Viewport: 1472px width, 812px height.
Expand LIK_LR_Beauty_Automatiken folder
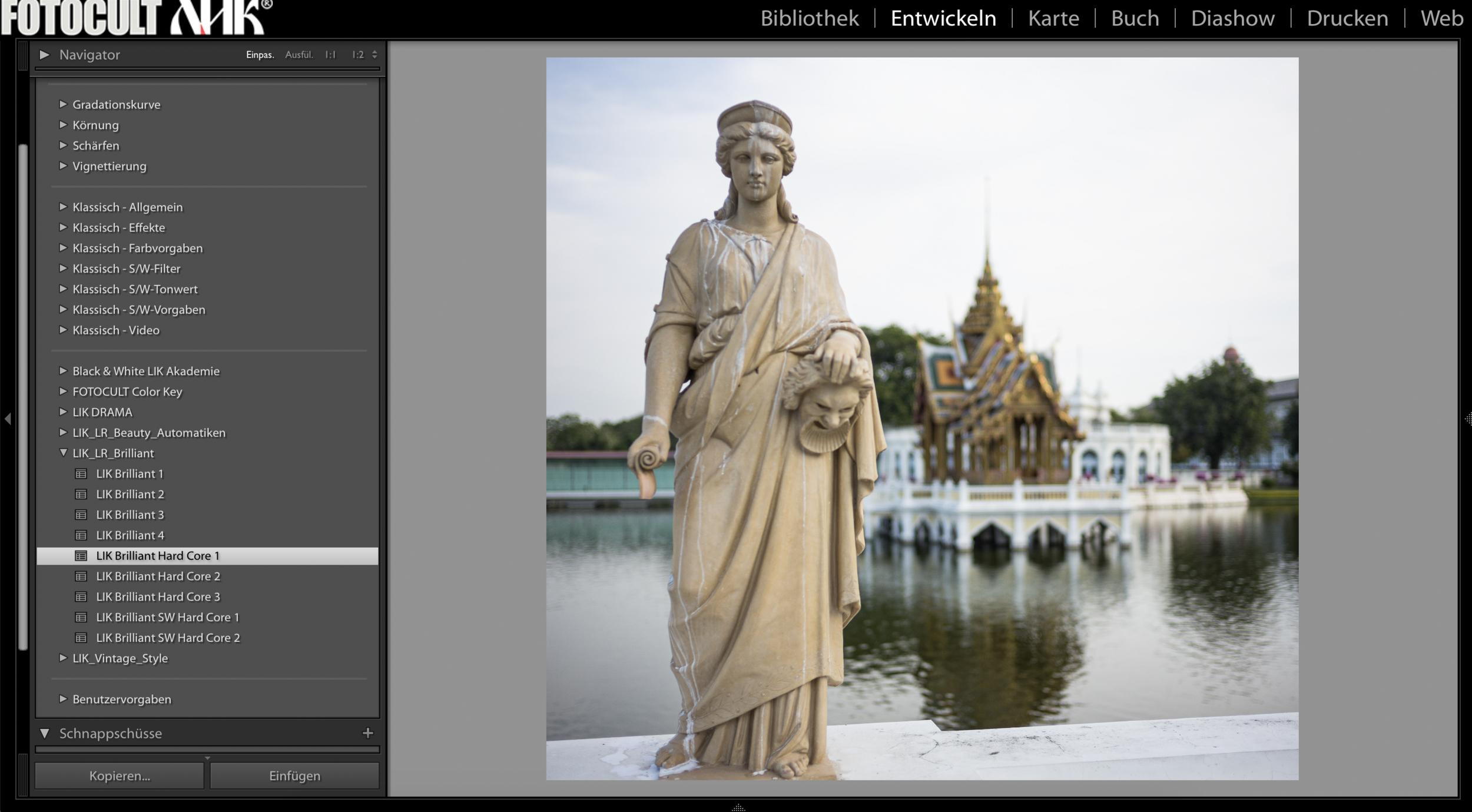tap(63, 432)
